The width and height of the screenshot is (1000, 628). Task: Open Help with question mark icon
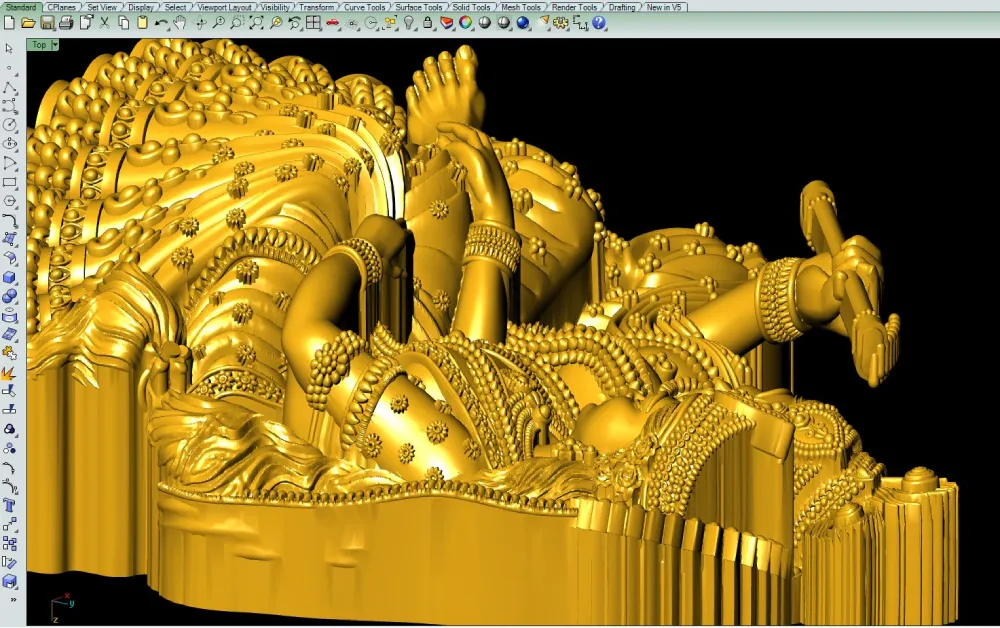[x=599, y=23]
